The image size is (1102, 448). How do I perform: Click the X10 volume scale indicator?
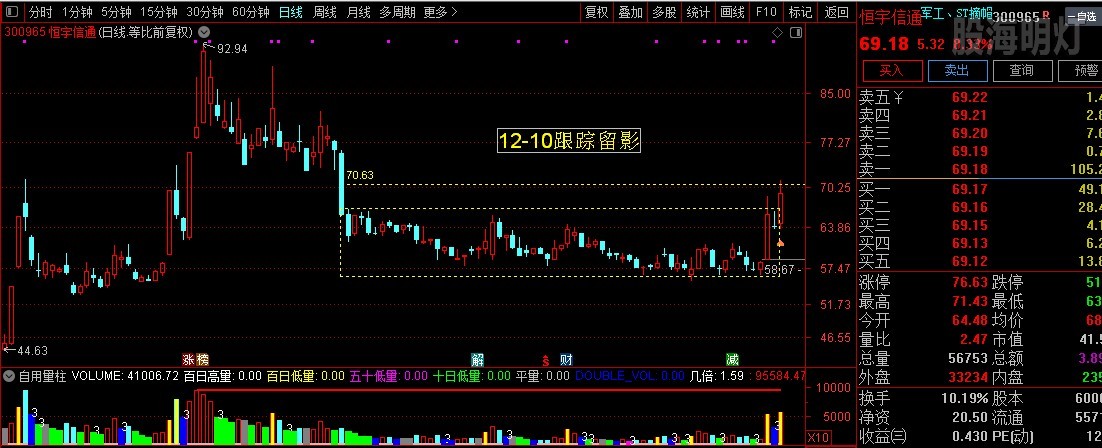816,437
